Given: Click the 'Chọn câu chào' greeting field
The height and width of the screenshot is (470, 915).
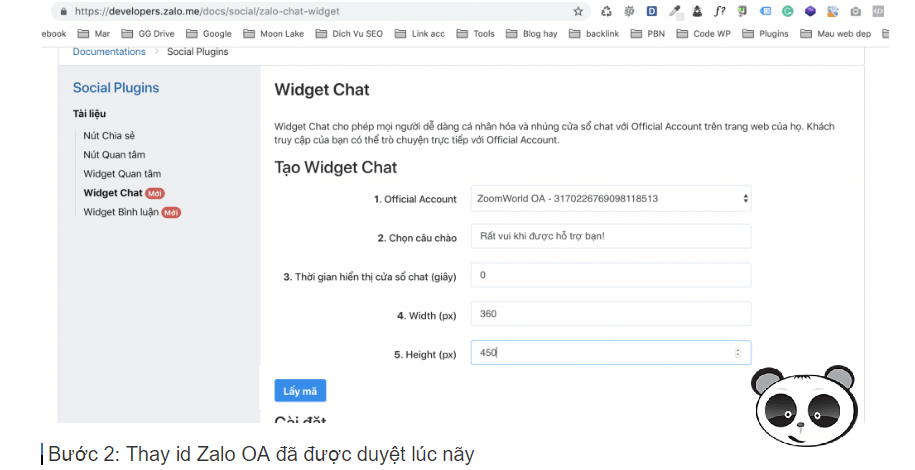Looking at the screenshot, I should tap(610, 237).
